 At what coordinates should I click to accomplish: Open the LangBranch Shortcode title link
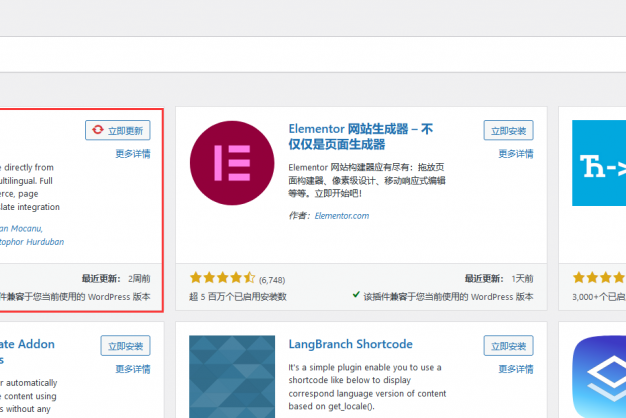350,344
